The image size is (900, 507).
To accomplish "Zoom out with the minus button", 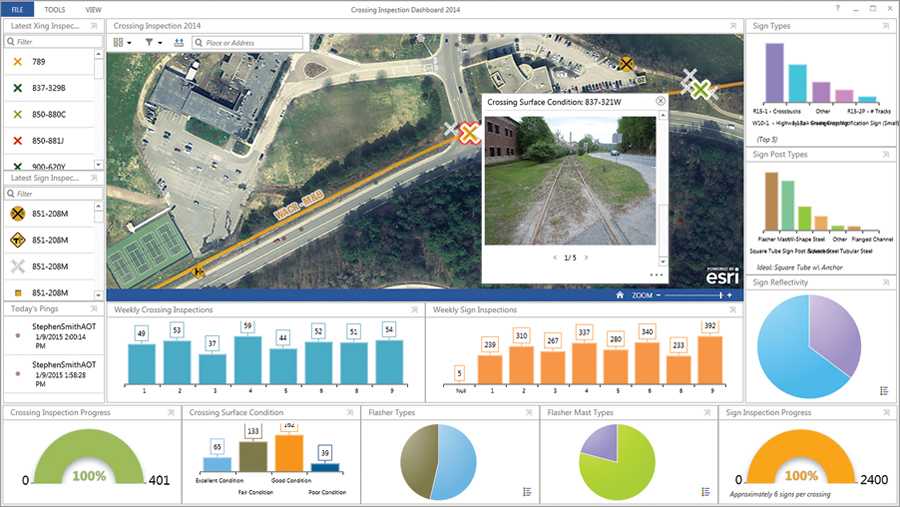I will [x=658, y=295].
